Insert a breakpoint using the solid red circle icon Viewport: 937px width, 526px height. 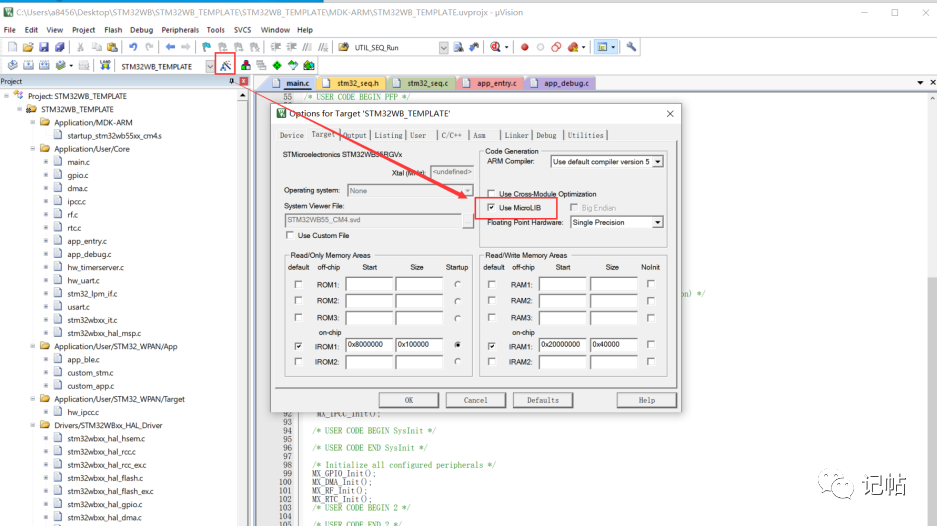[525, 47]
